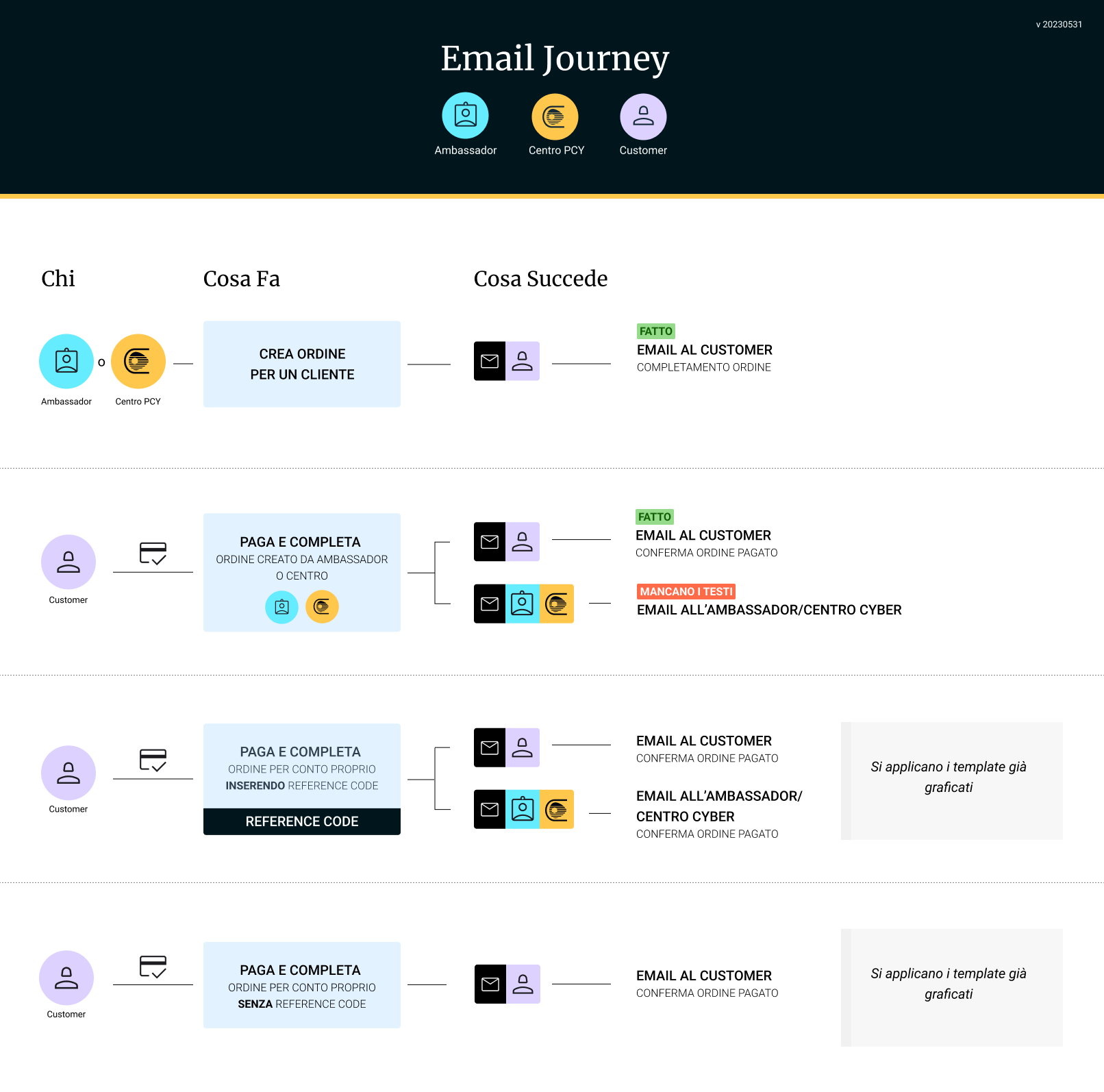Click the small Centro icon inside Ordine Creato box
The image size is (1104, 1092).
pyautogui.click(x=322, y=606)
